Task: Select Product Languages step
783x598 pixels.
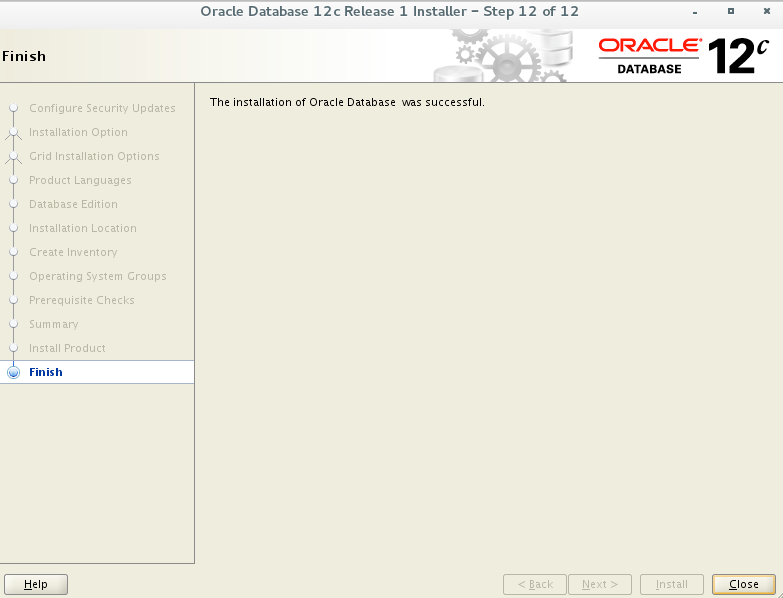Action: pos(80,180)
